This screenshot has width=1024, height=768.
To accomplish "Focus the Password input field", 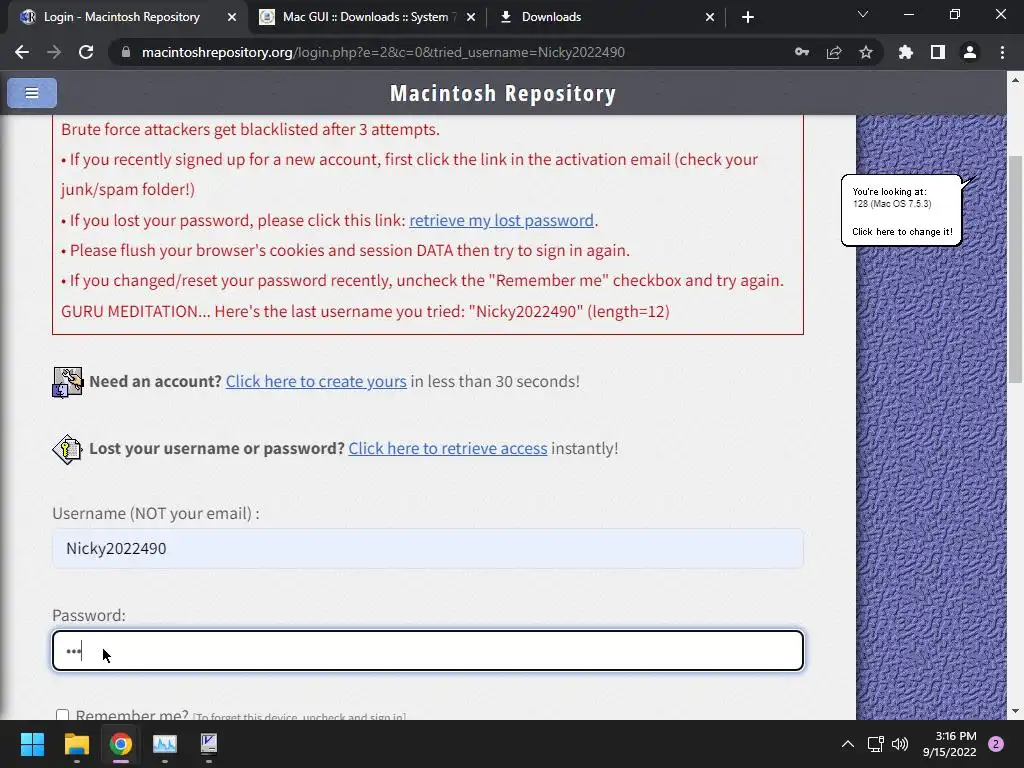I will pyautogui.click(x=428, y=650).
